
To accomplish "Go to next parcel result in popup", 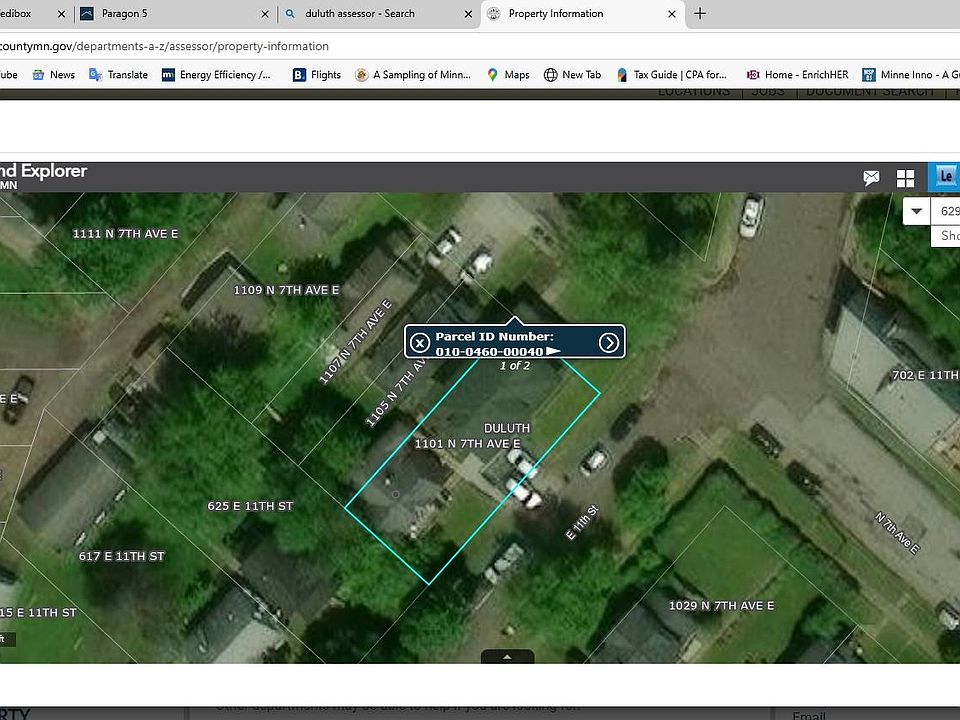I will click(609, 343).
